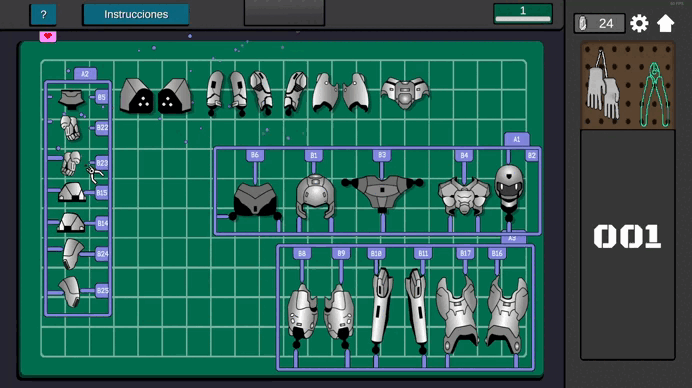Select the B17 leg armor part
This screenshot has width=692, height=388.
[457, 313]
